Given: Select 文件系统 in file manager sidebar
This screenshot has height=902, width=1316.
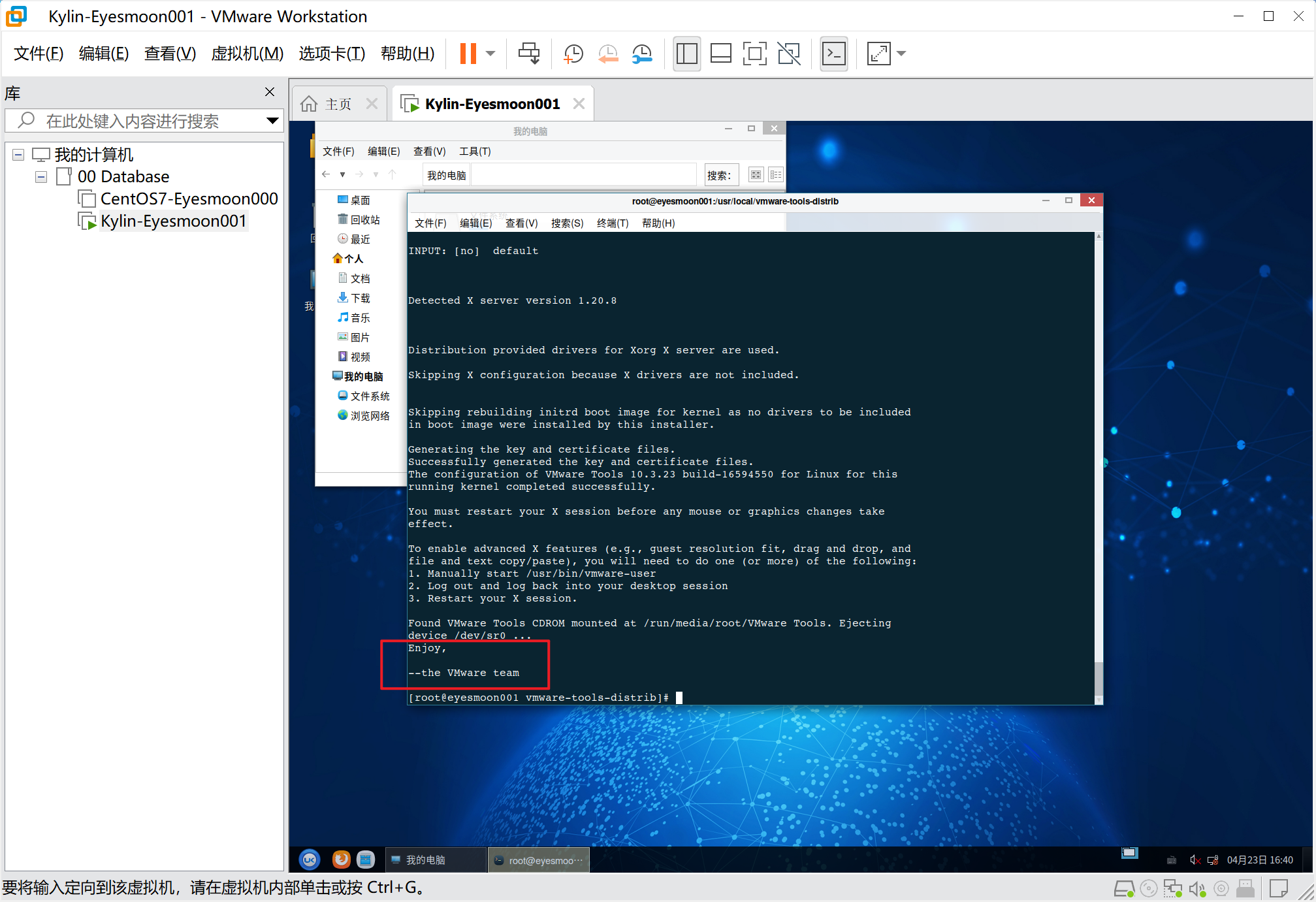Looking at the screenshot, I should [x=364, y=396].
